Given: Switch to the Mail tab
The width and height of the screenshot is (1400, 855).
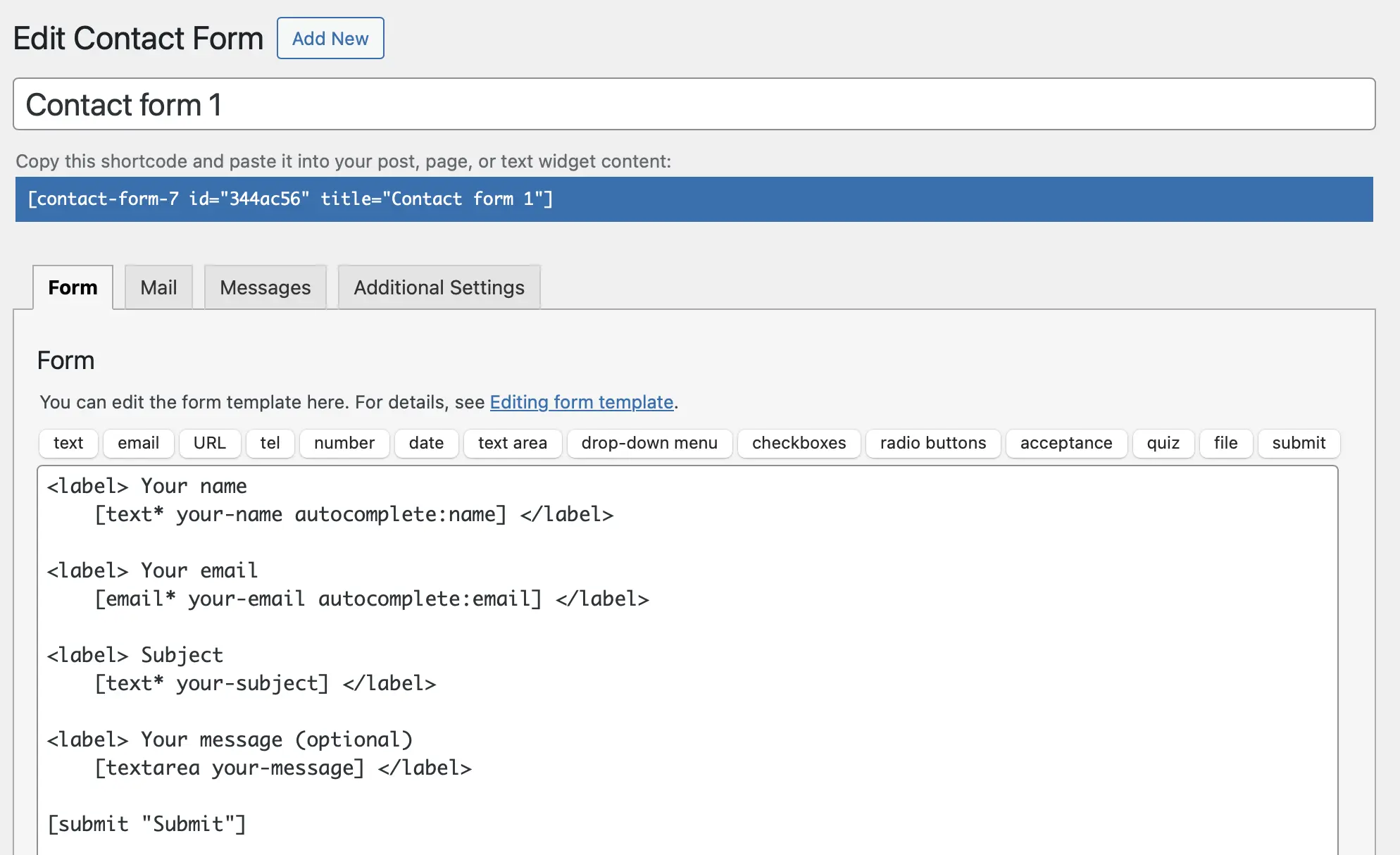Looking at the screenshot, I should click(x=158, y=287).
